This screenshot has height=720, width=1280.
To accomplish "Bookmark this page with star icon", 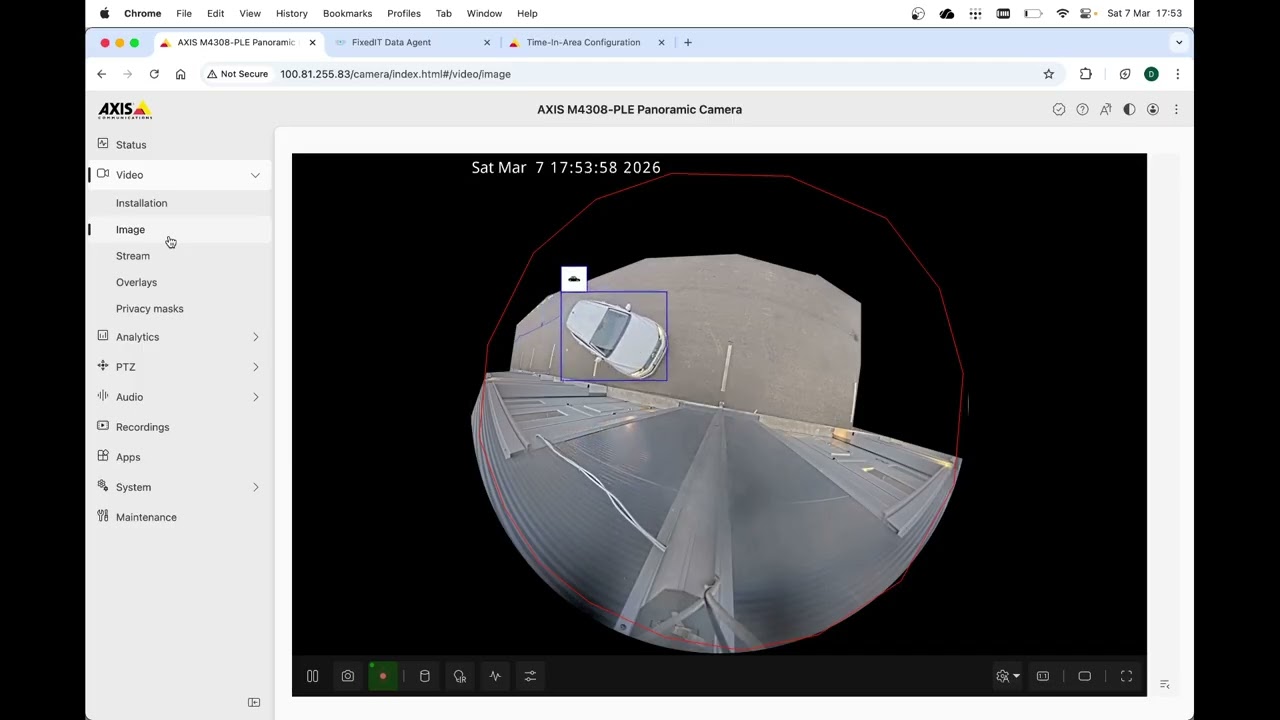I will tap(1049, 74).
